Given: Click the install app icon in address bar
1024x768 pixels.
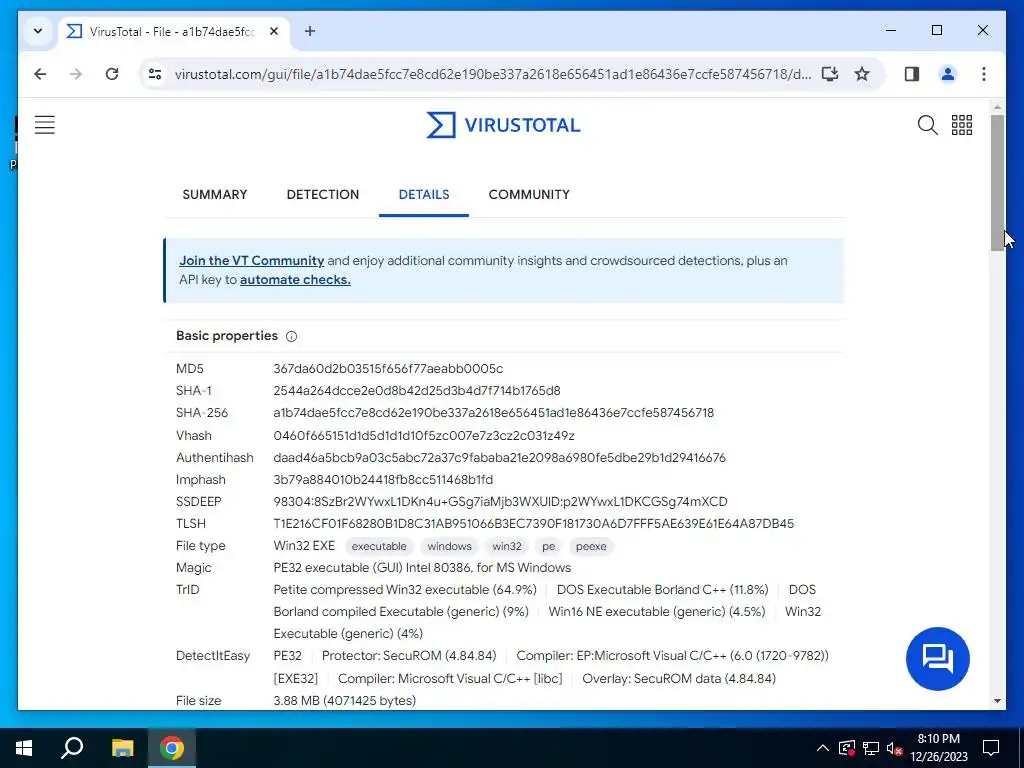Looking at the screenshot, I should point(829,74).
